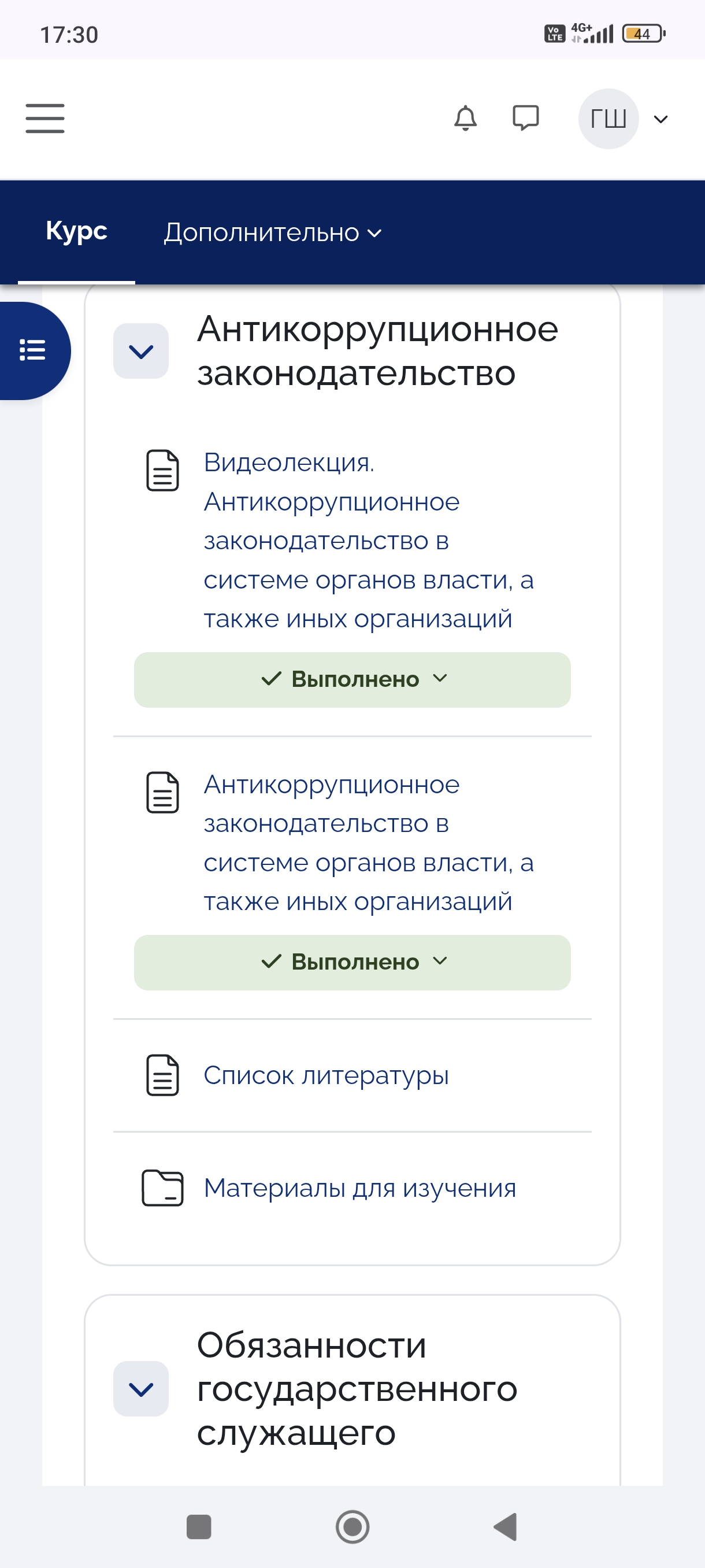Toggle second Выполнено completion button

[352, 961]
